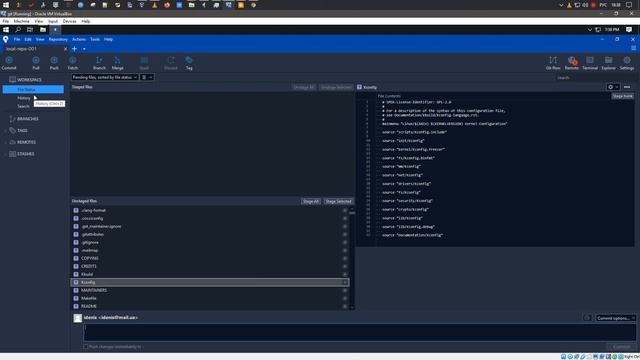This screenshot has width=640, height=360.
Task: Expand the BRANCHES sidebar section
Action: [x=27, y=119]
